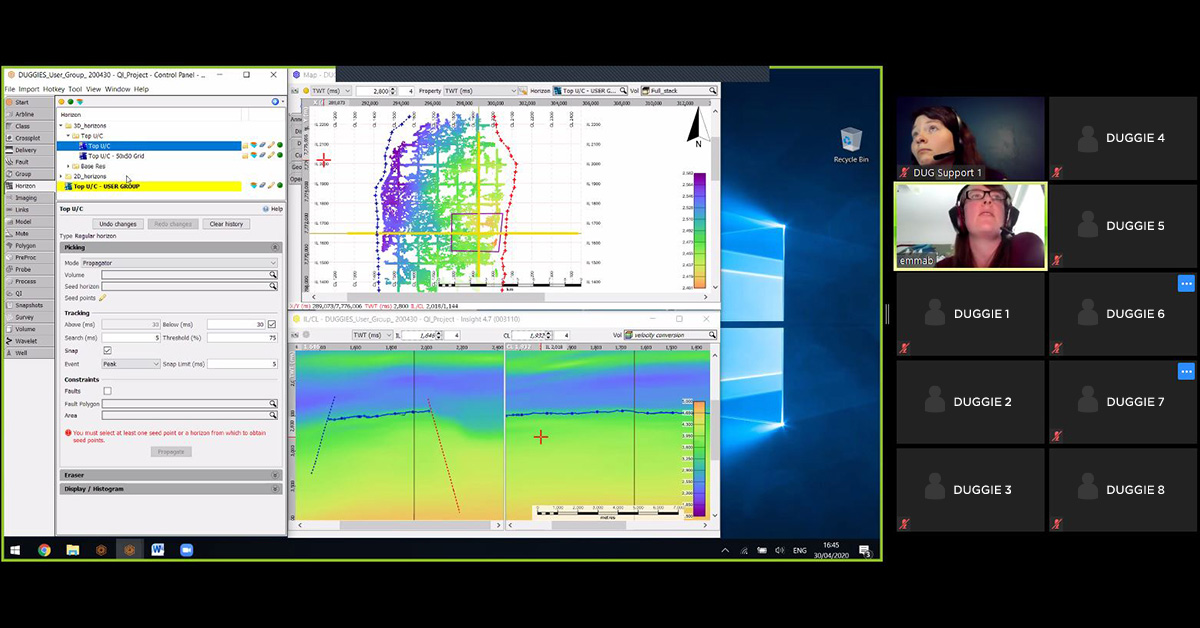Viewport: 1200px width, 628px height.
Task: Click the Undo changes button
Action: 118,224
